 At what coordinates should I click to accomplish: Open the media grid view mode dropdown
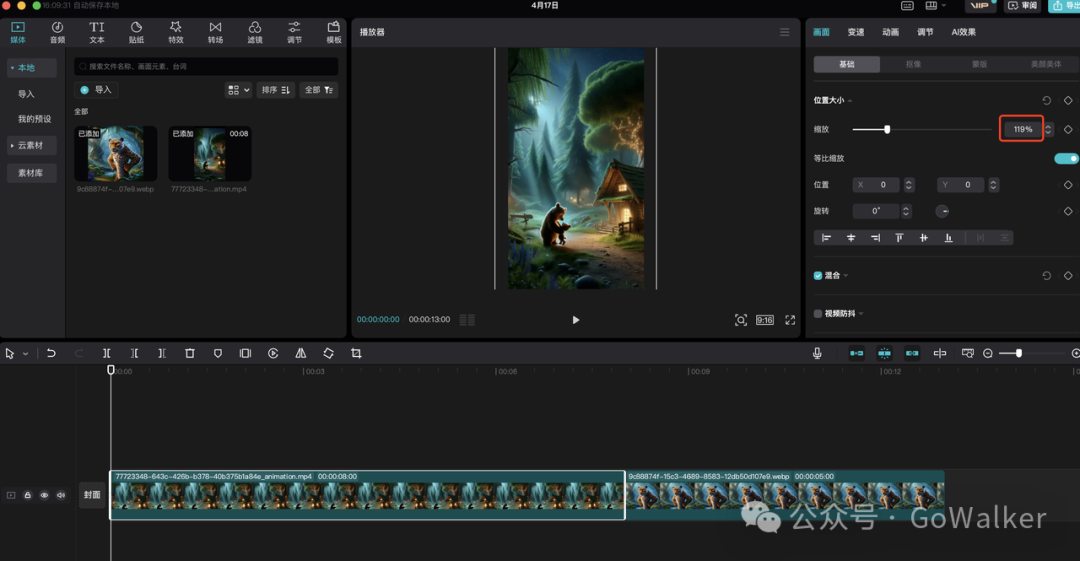[x=238, y=90]
